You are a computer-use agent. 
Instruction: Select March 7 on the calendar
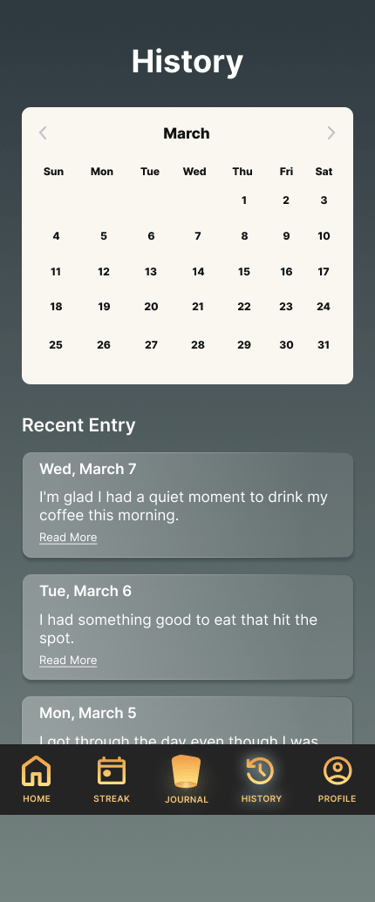point(197,236)
